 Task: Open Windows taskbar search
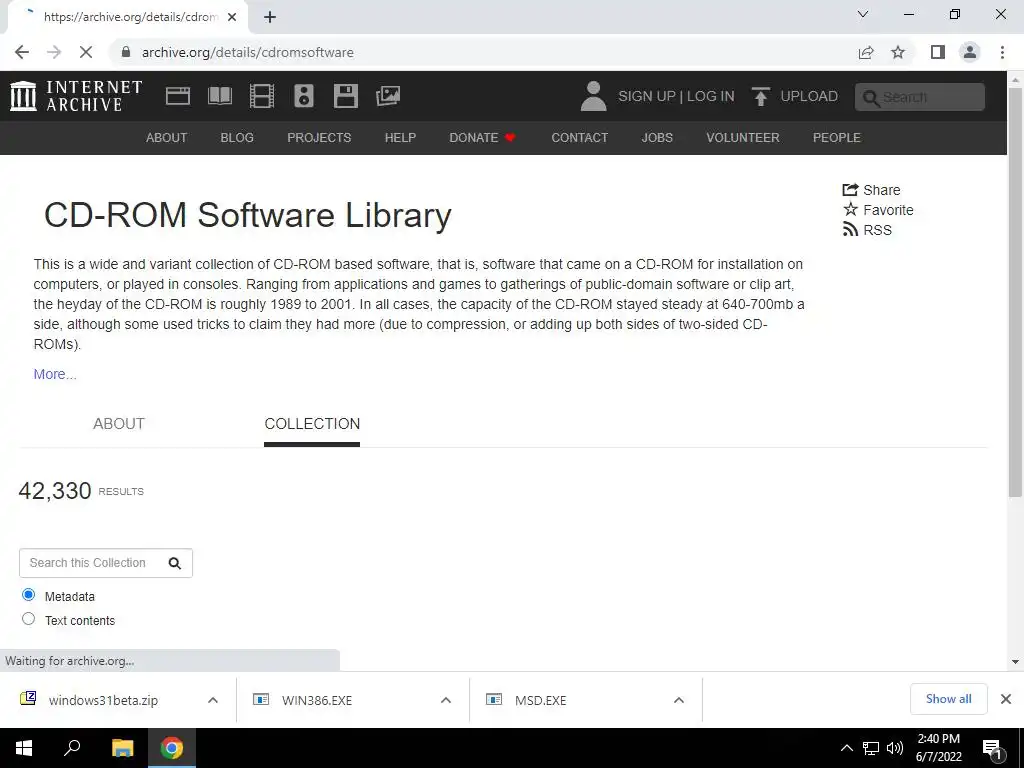(x=72, y=748)
